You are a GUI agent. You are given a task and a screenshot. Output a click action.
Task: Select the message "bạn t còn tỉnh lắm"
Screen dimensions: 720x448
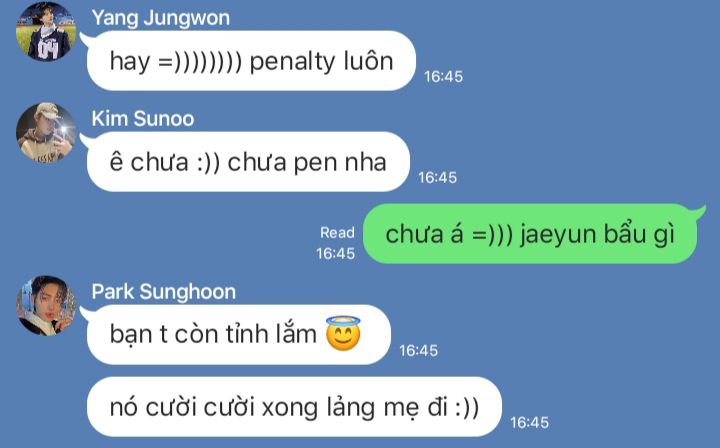tap(239, 335)
